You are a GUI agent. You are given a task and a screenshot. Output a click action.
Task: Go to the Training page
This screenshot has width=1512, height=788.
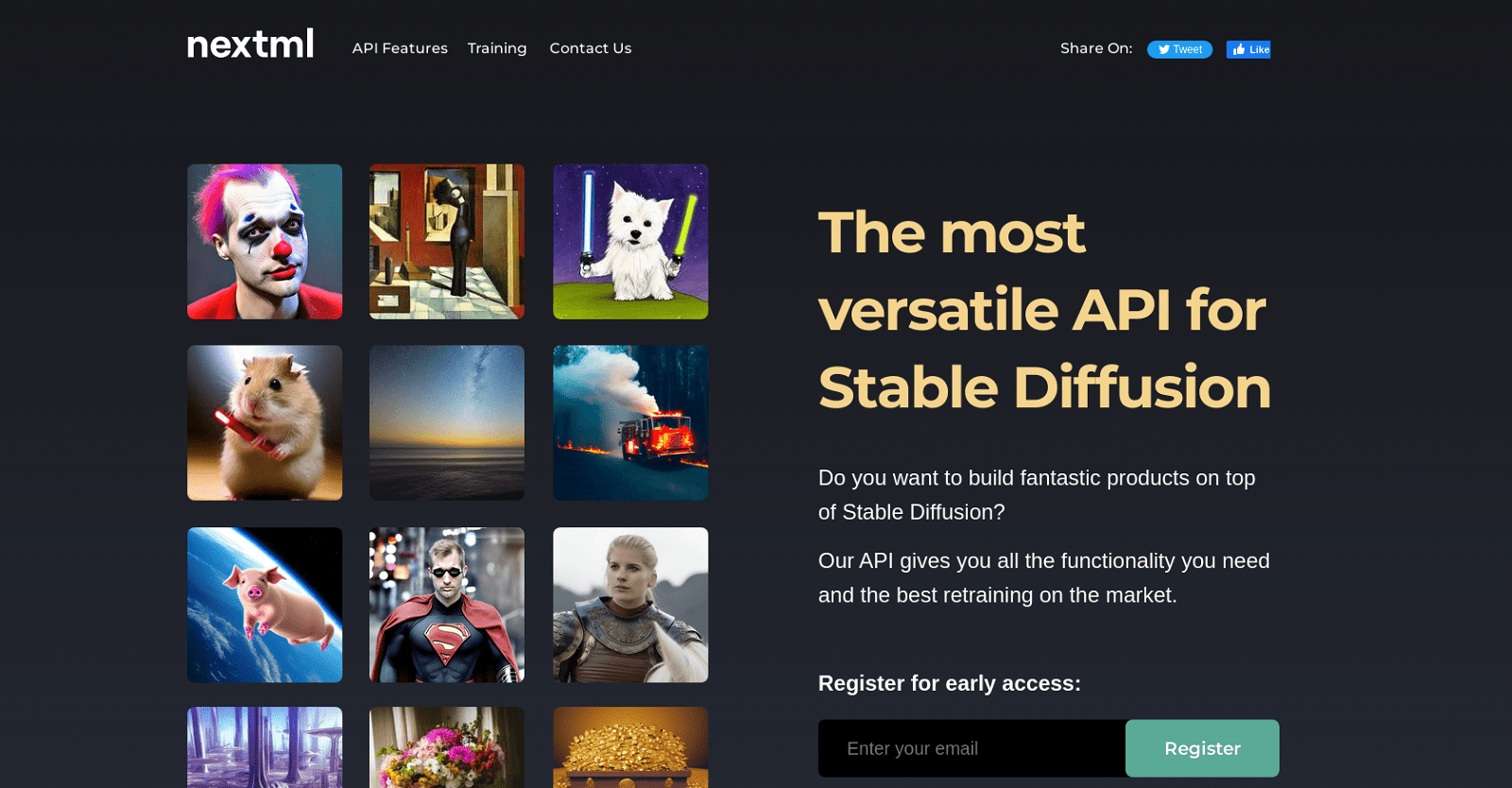tap(497, 48)
